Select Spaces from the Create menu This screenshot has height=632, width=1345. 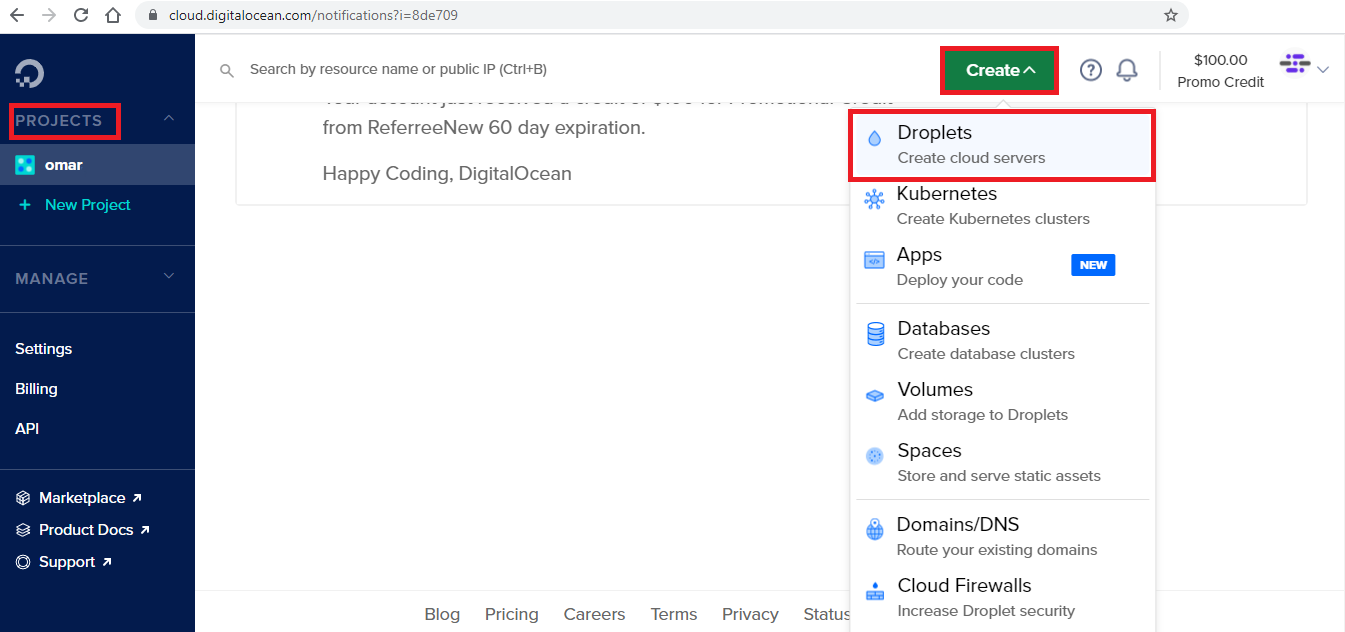pos(1002,463)
